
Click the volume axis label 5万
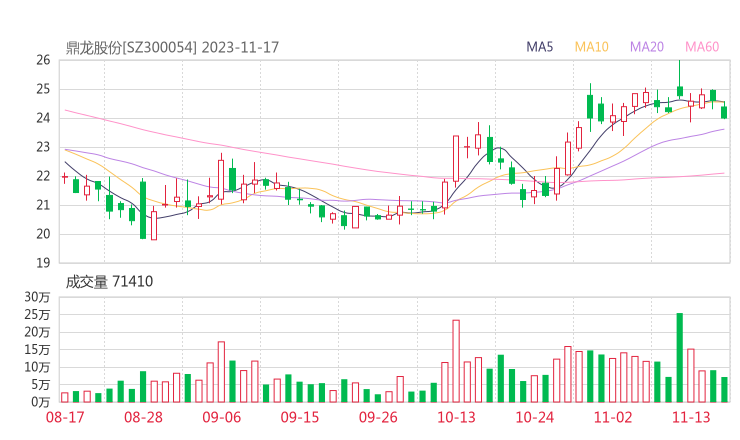pos(41,385)
